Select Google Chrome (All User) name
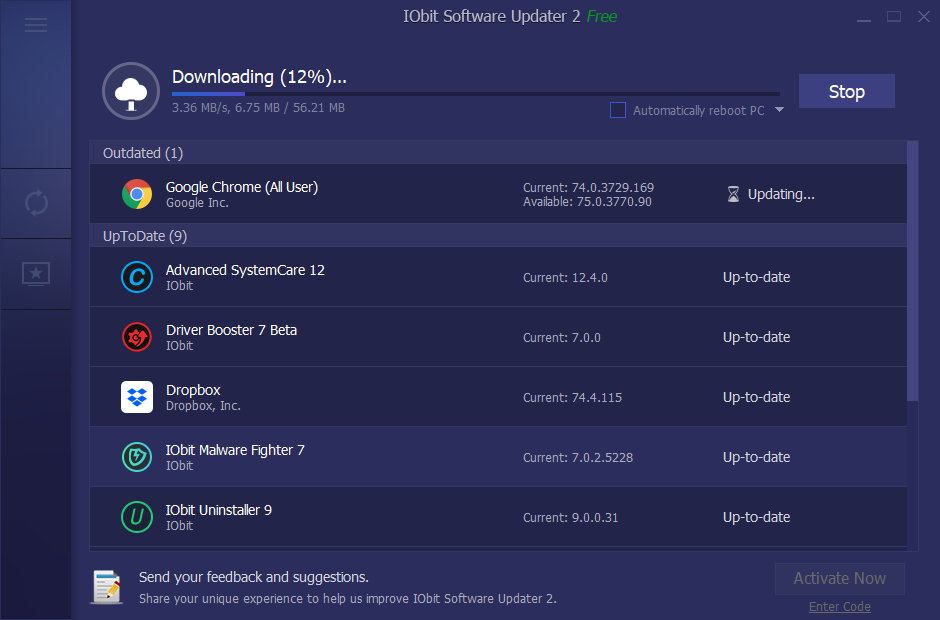The image size is (940, 620). click(242, 187)
